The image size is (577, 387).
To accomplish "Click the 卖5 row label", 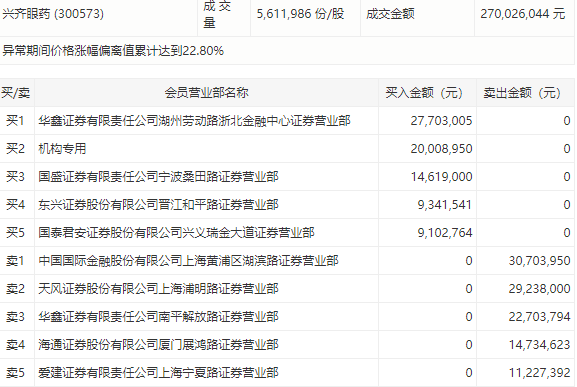I will pos(15,373).
